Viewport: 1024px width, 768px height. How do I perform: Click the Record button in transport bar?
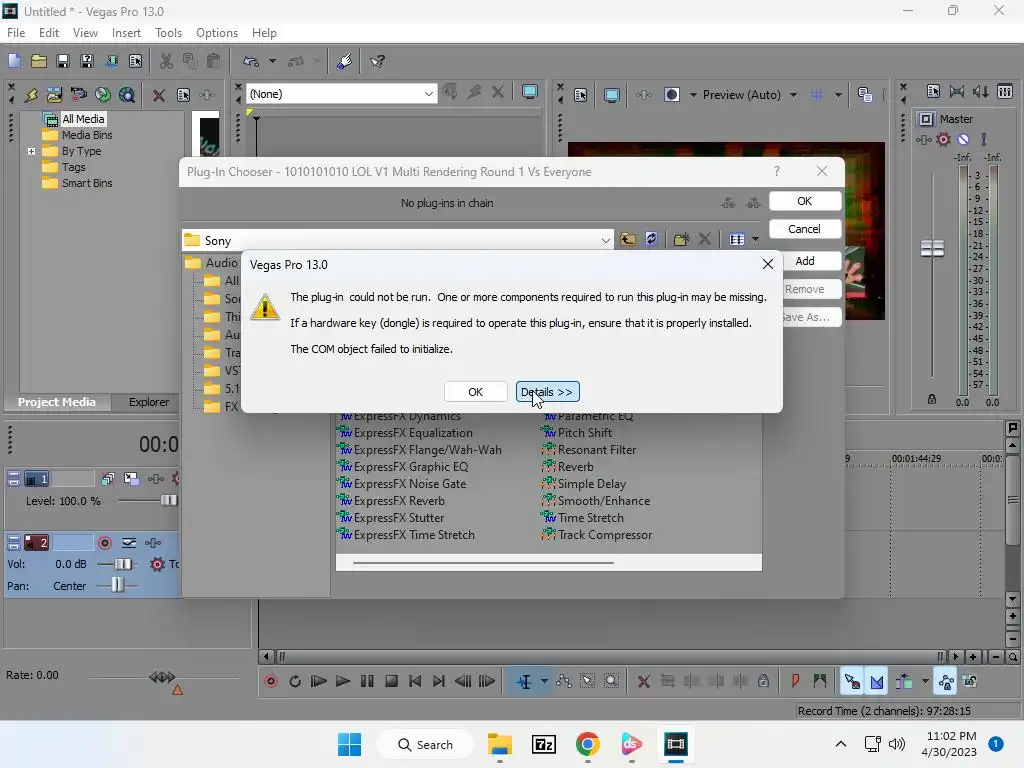(x=271, y=682)
